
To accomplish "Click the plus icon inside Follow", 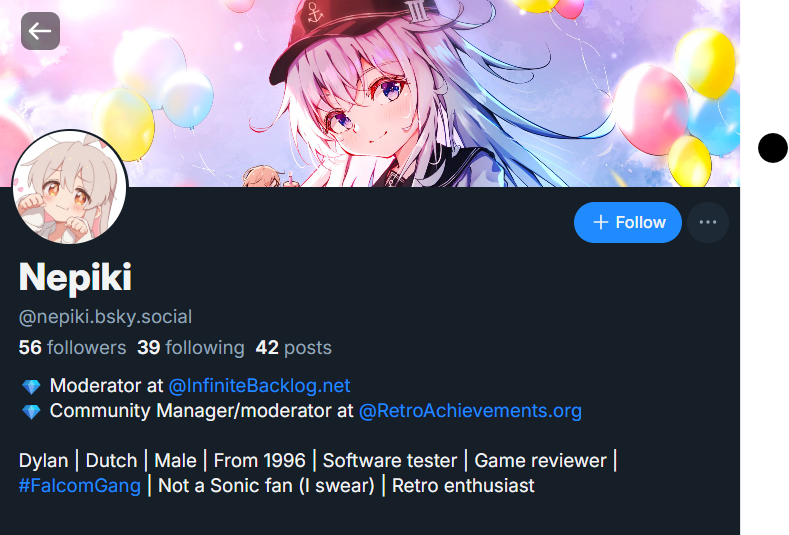I will (x=600, y=222).
